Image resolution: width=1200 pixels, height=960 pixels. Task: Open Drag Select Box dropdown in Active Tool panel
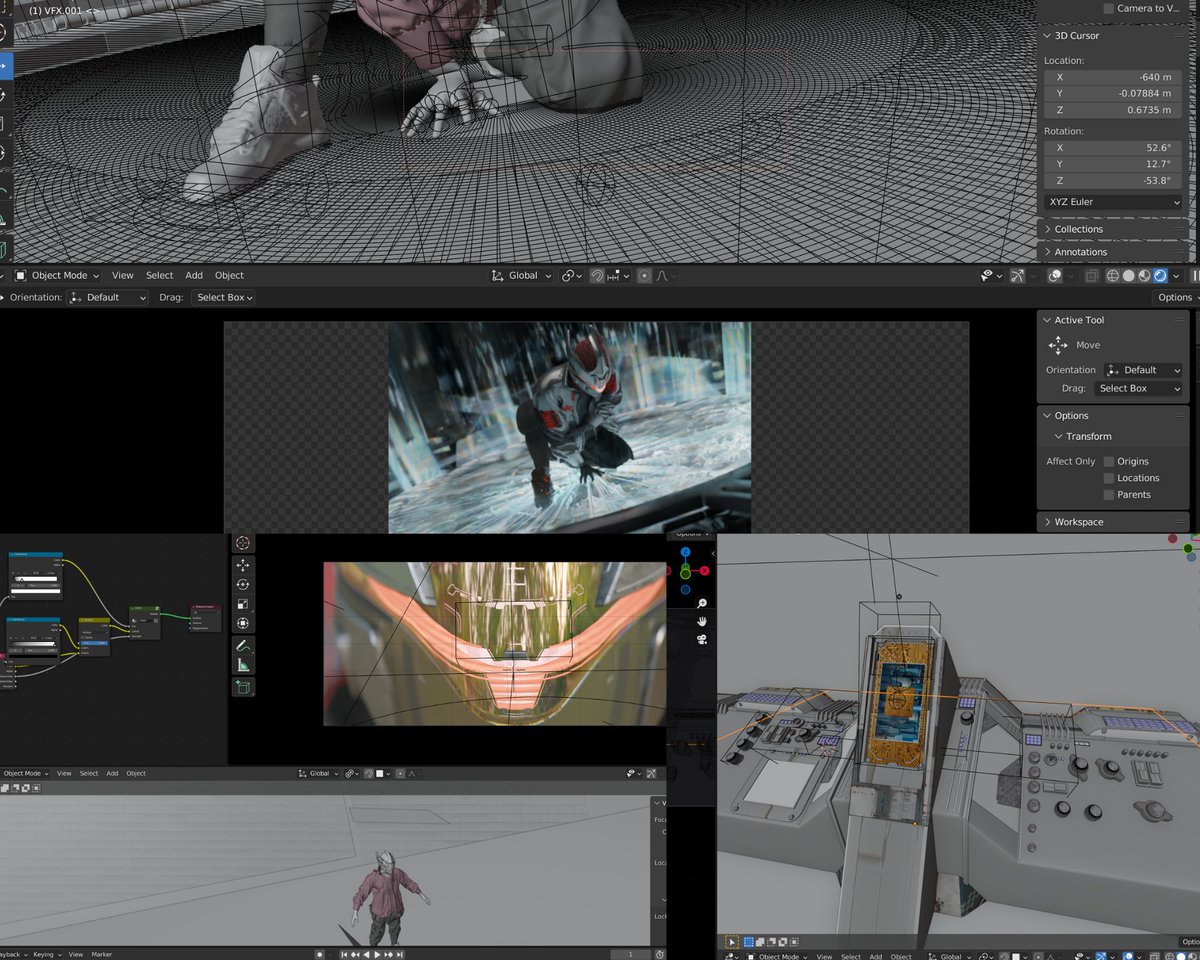(1137, 388)
